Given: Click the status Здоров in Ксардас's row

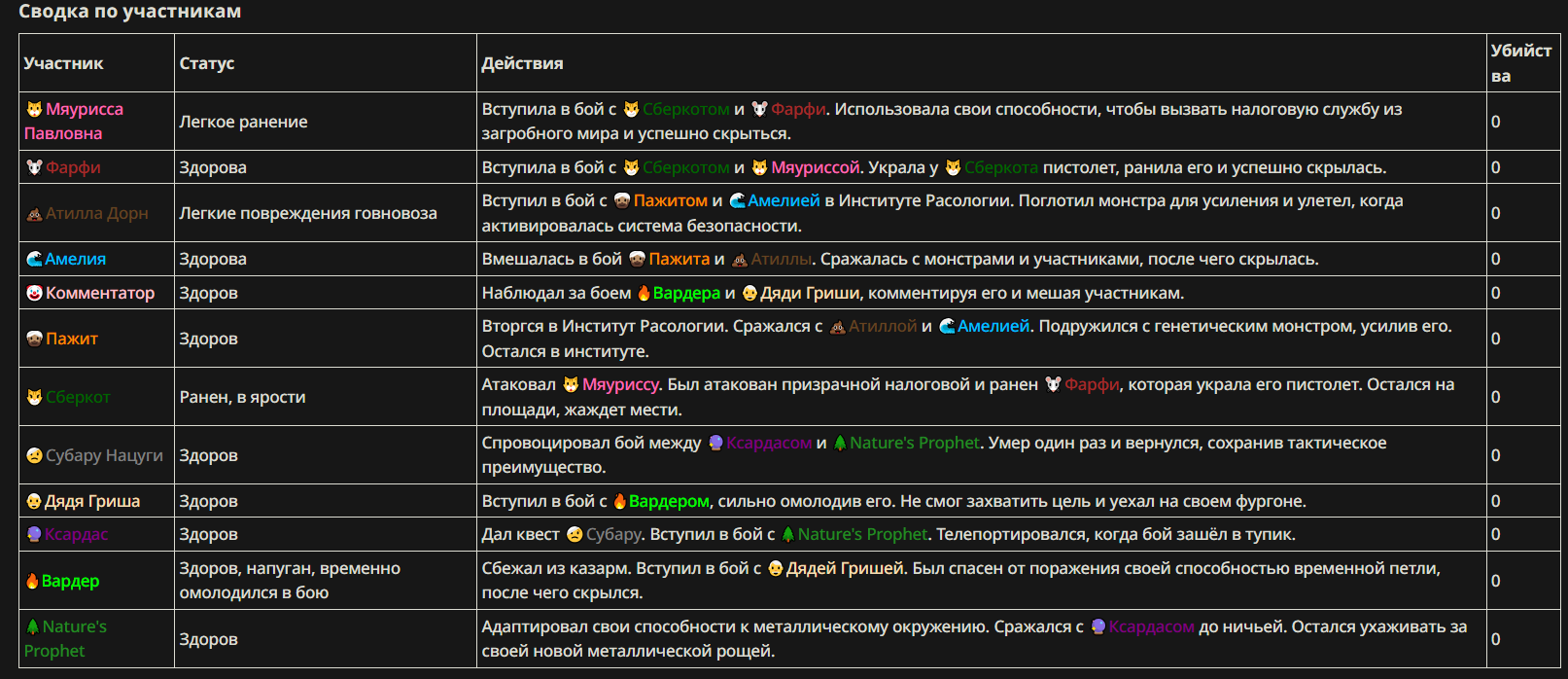Looking at the screenshot, I should 209,534.
